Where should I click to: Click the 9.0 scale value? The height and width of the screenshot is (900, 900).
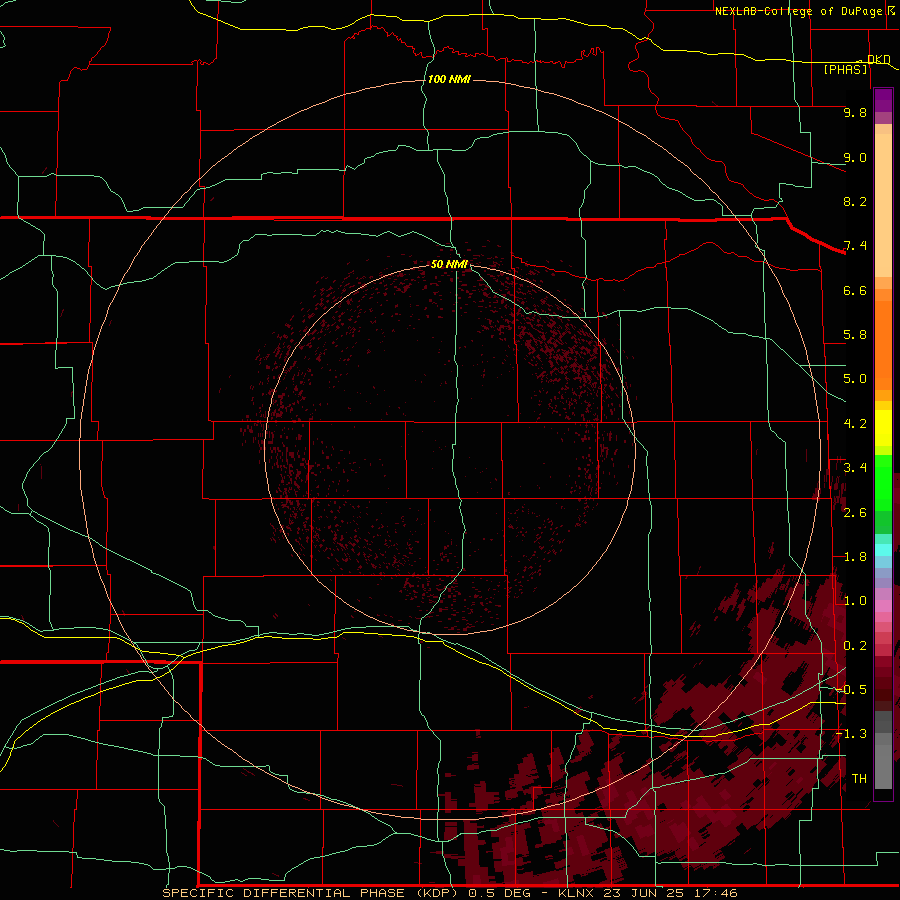click(x=855, y=157)
